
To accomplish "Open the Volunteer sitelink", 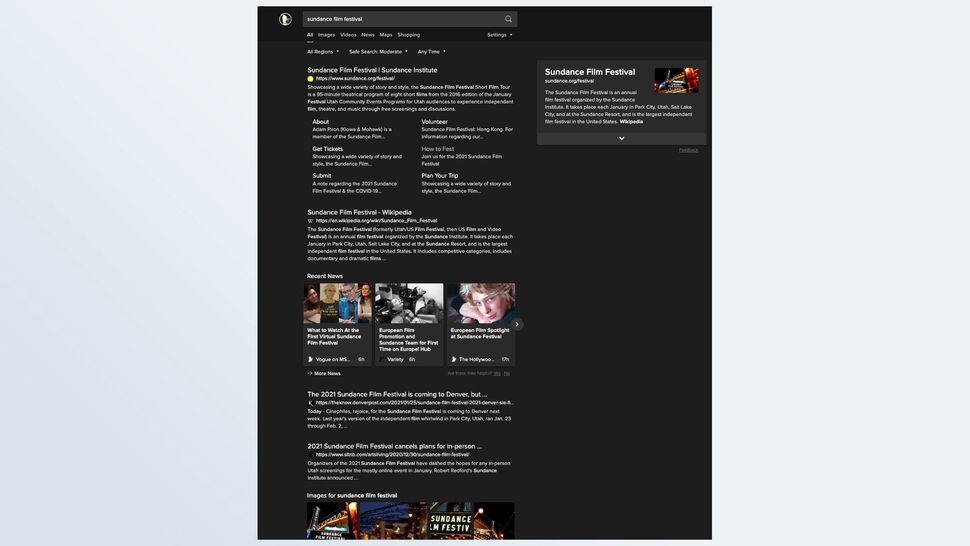I will [434, 122].
